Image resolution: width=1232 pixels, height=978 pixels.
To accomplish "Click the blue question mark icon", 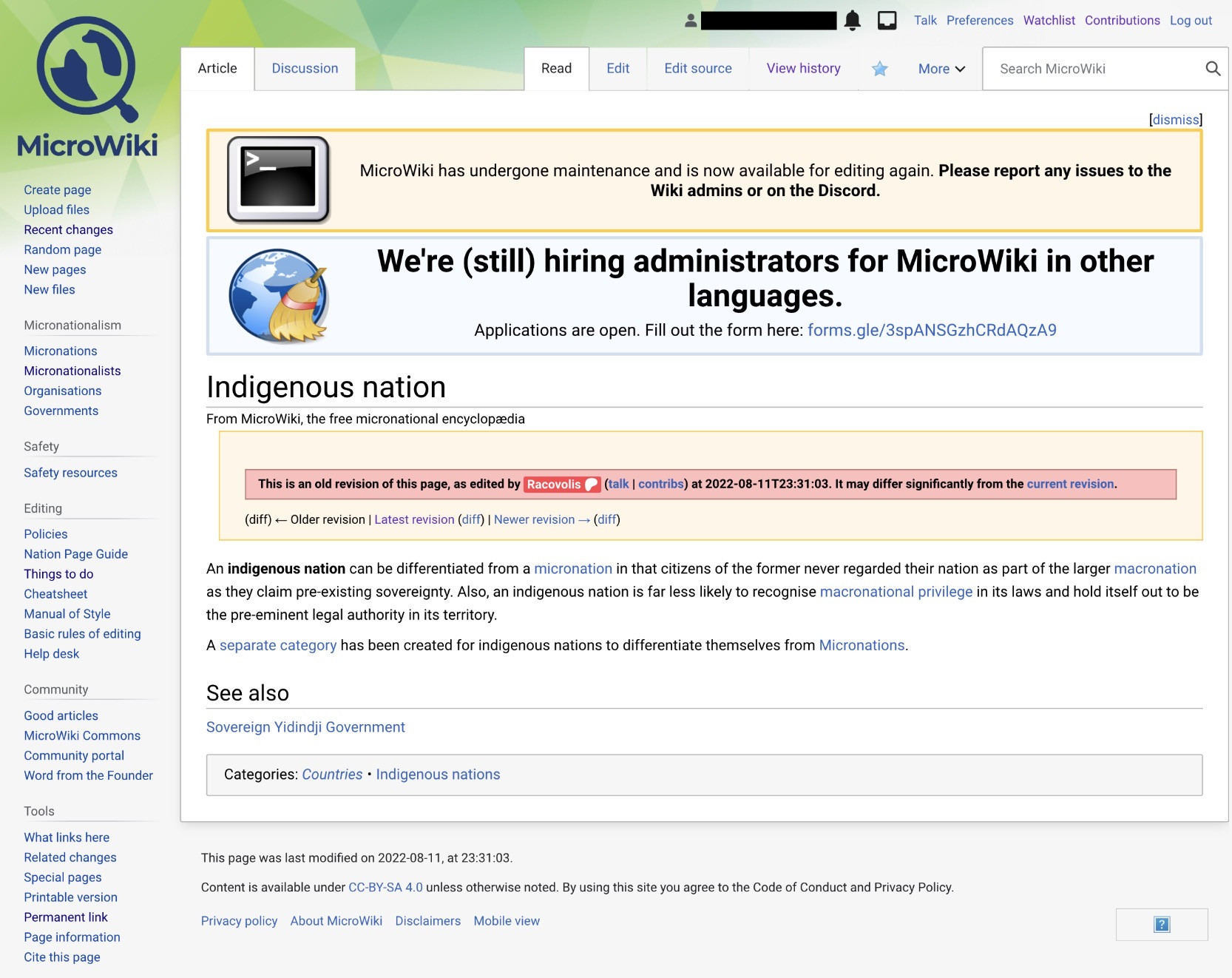I will [1162, 924].
